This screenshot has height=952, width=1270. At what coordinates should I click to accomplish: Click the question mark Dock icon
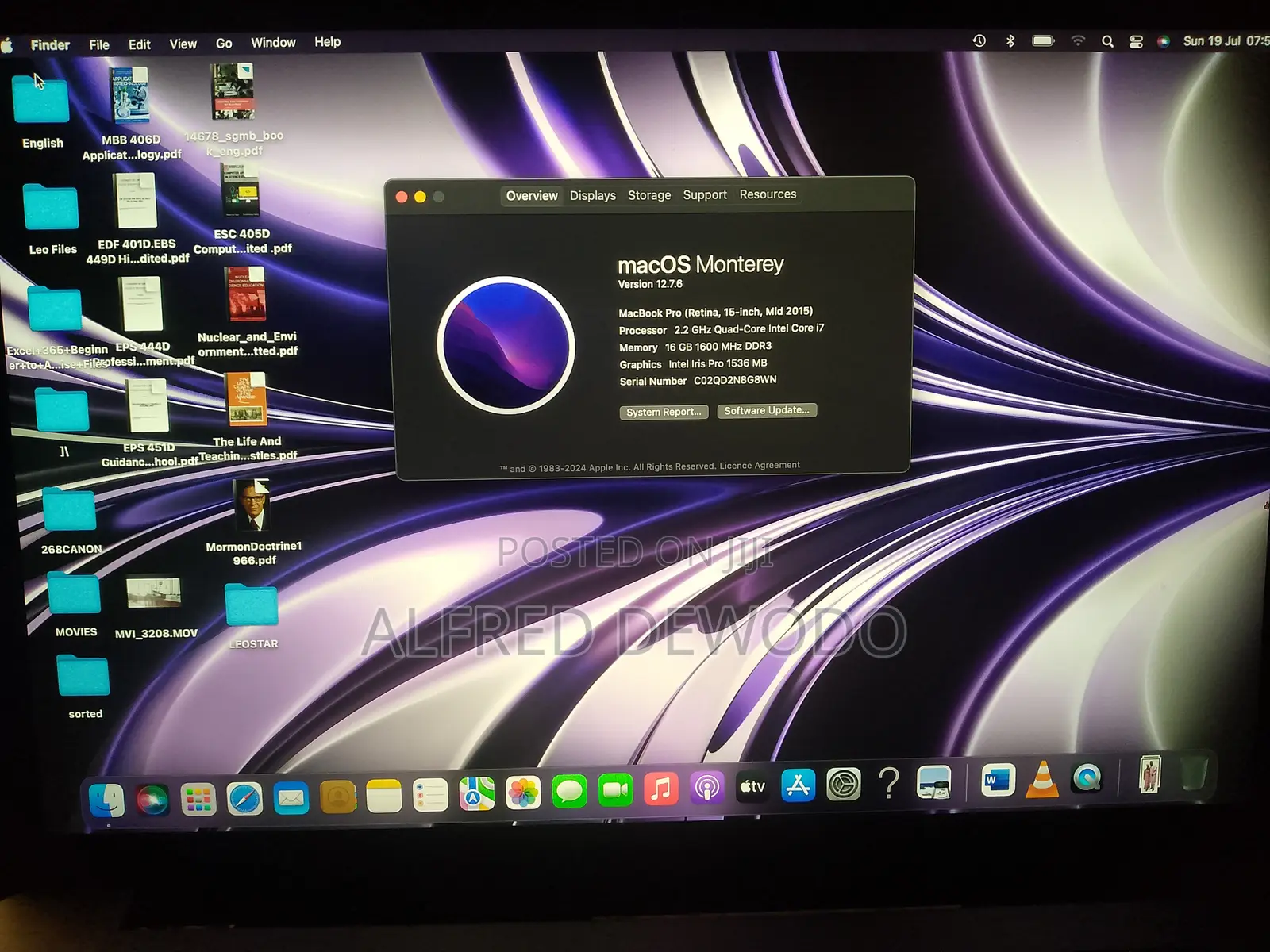click(889, 783)
